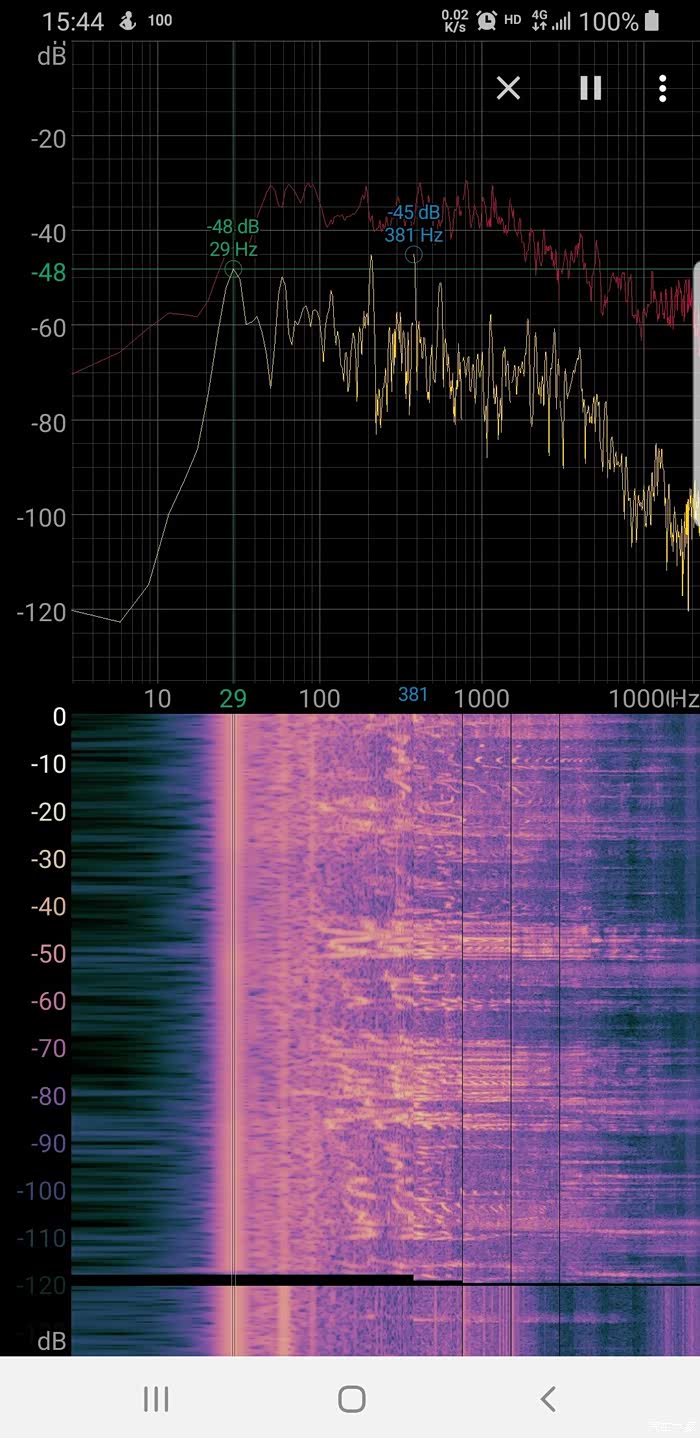
Task: Close the analyzer with the X icon
Action: click(508, 88)
